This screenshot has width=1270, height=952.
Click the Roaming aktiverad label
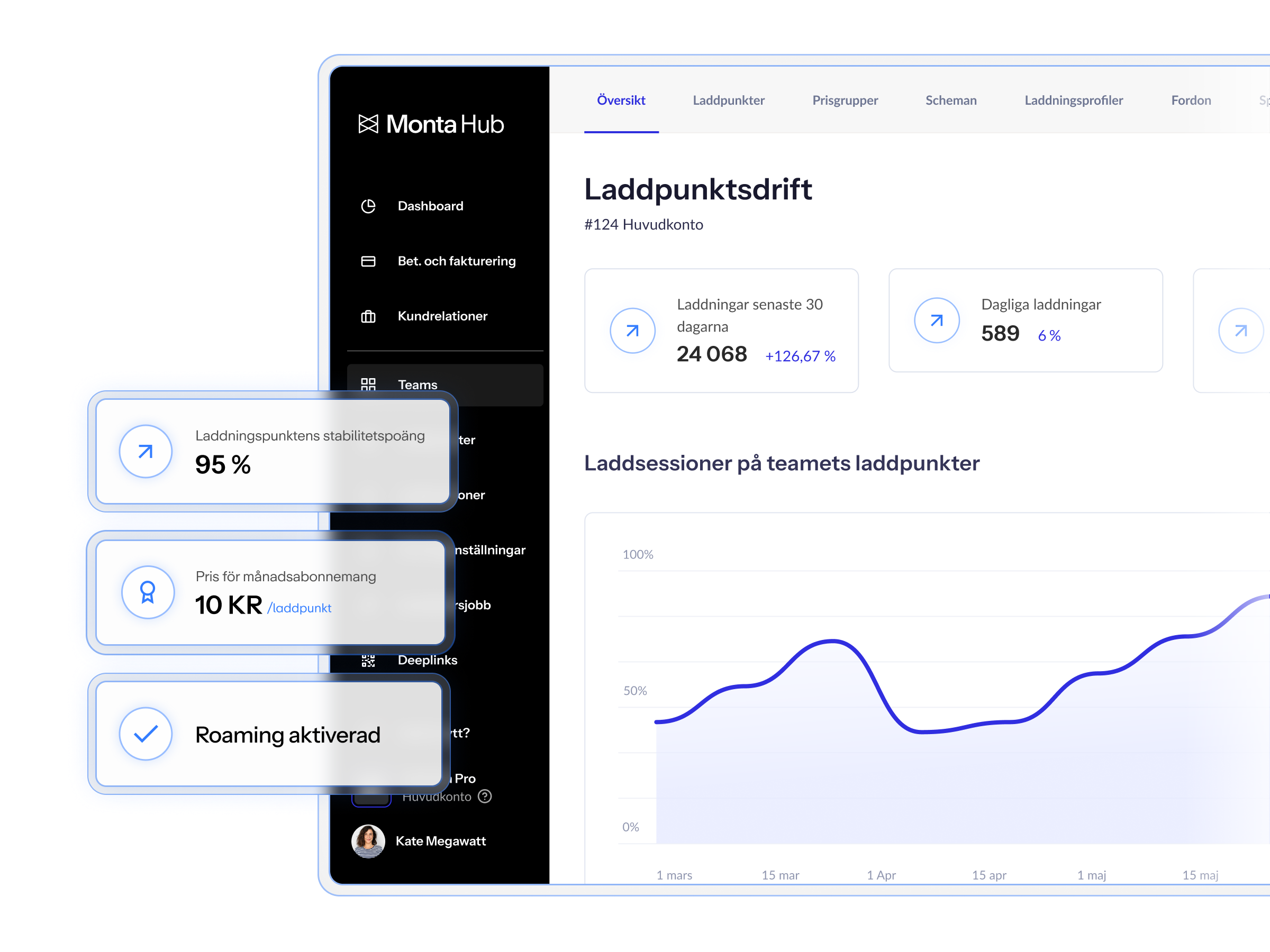click(288, 735)
